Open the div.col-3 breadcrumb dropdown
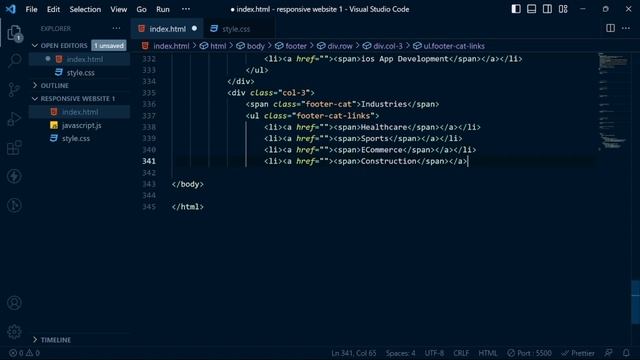This screenshot has width=640, height=360. pyautogui.click(x=382, y=46)
